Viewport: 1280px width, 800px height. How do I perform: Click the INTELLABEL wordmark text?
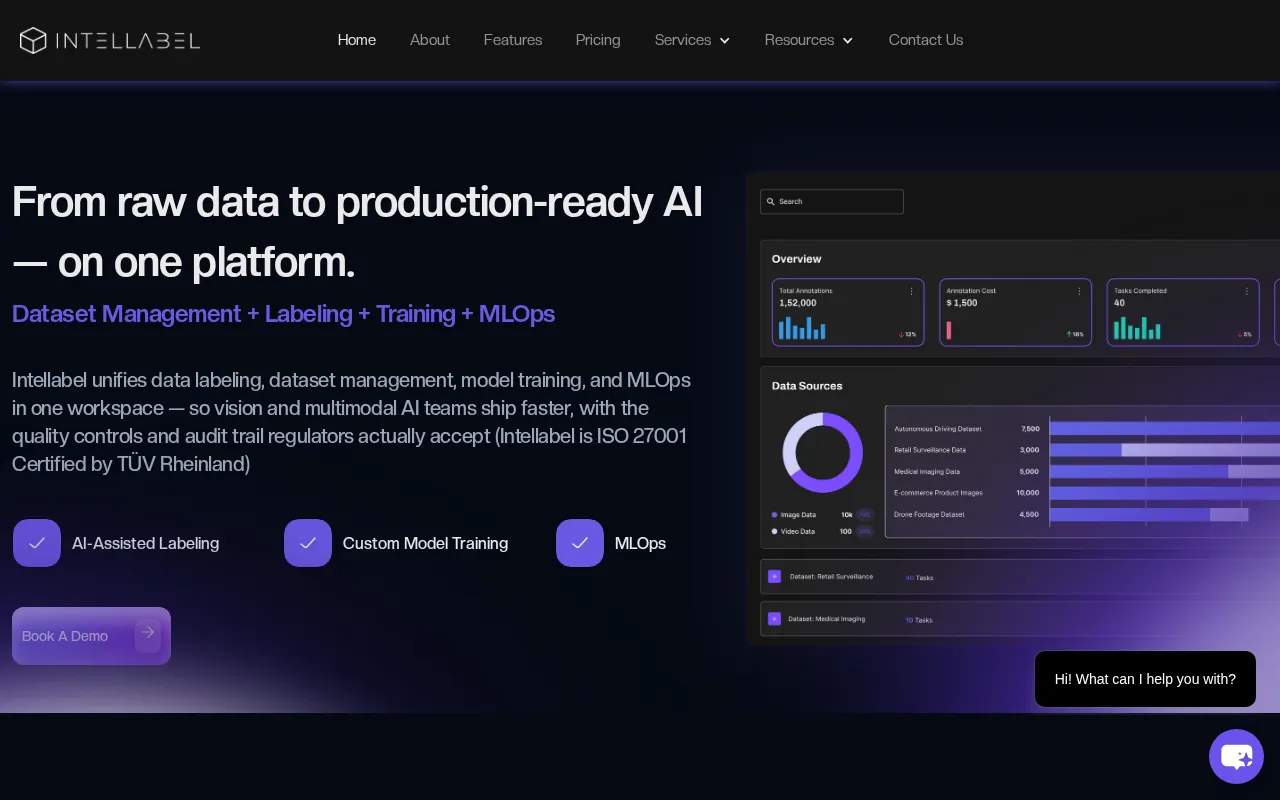tap(128, 41)
